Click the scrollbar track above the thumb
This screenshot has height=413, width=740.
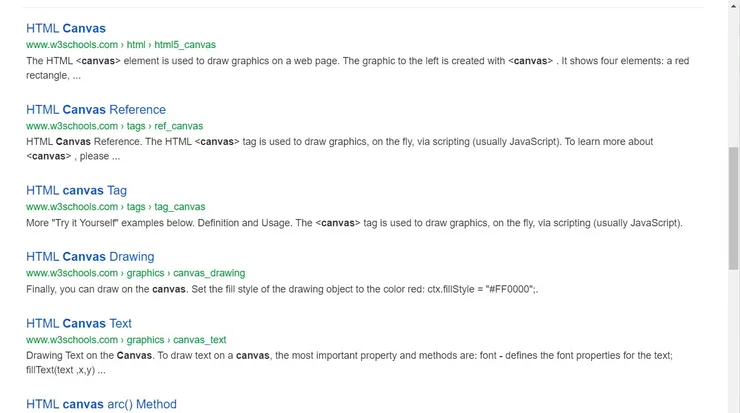(x=733, y=80)
